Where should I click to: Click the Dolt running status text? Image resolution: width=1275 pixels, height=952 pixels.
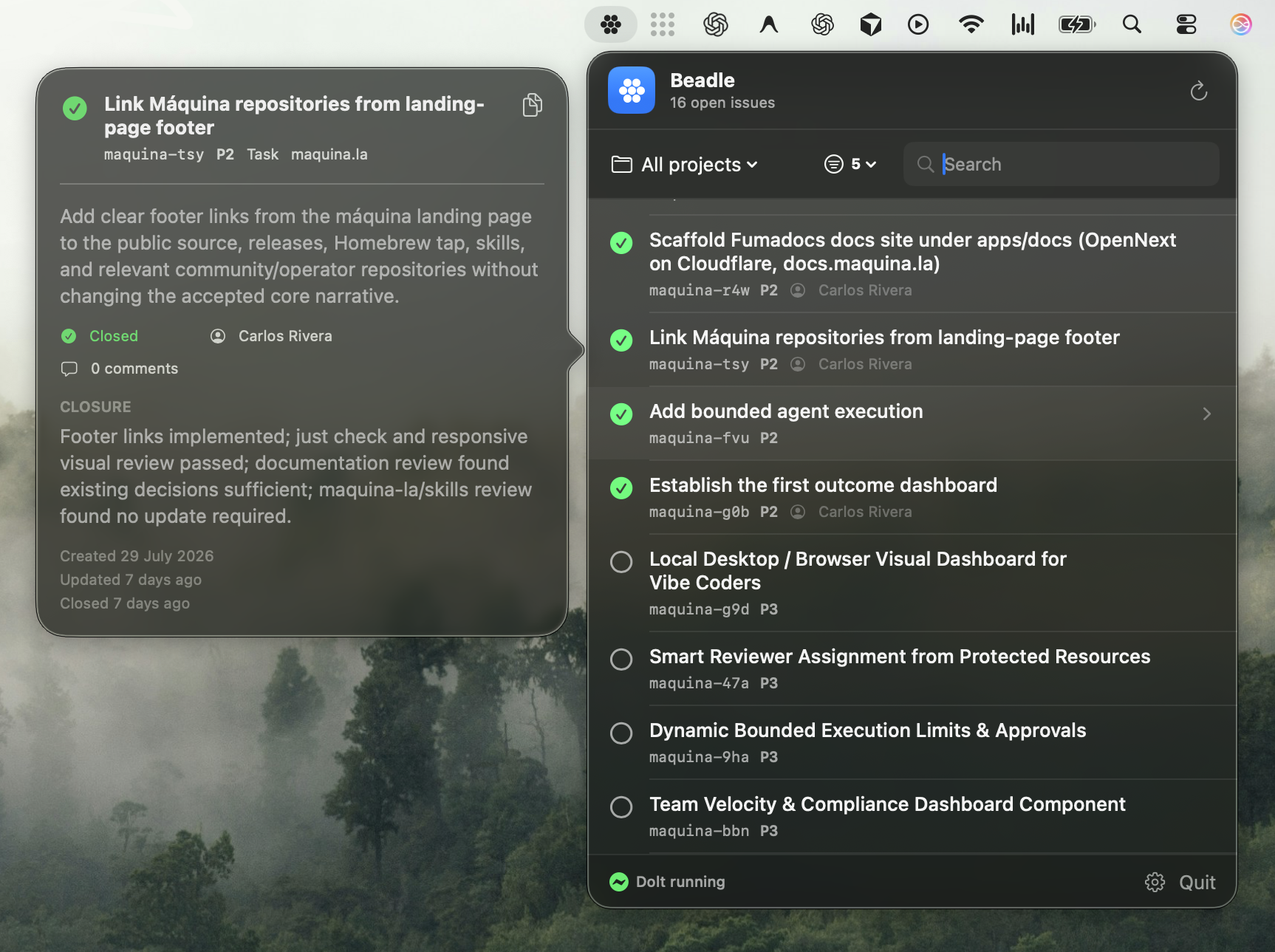tap(680, 882)
